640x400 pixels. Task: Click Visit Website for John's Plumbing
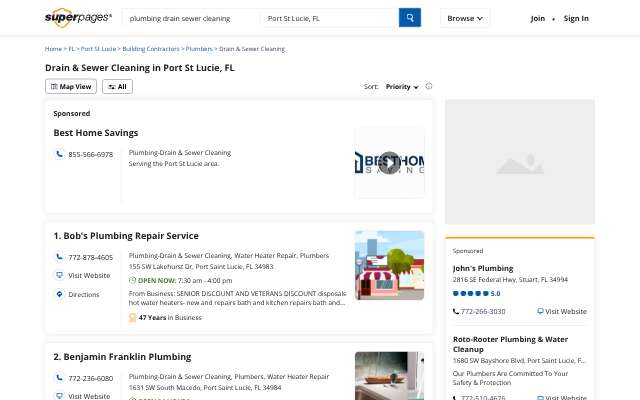click(566, 311)
